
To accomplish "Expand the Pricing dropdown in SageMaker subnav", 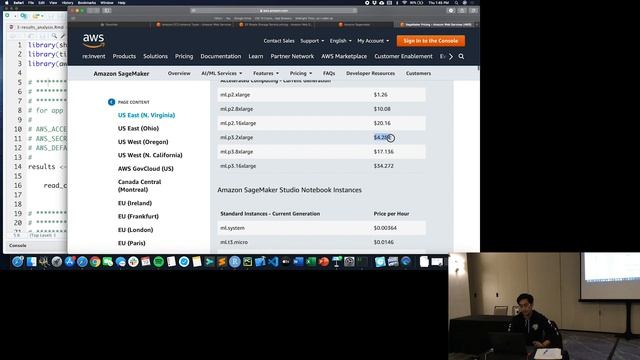I will [301, 73].
